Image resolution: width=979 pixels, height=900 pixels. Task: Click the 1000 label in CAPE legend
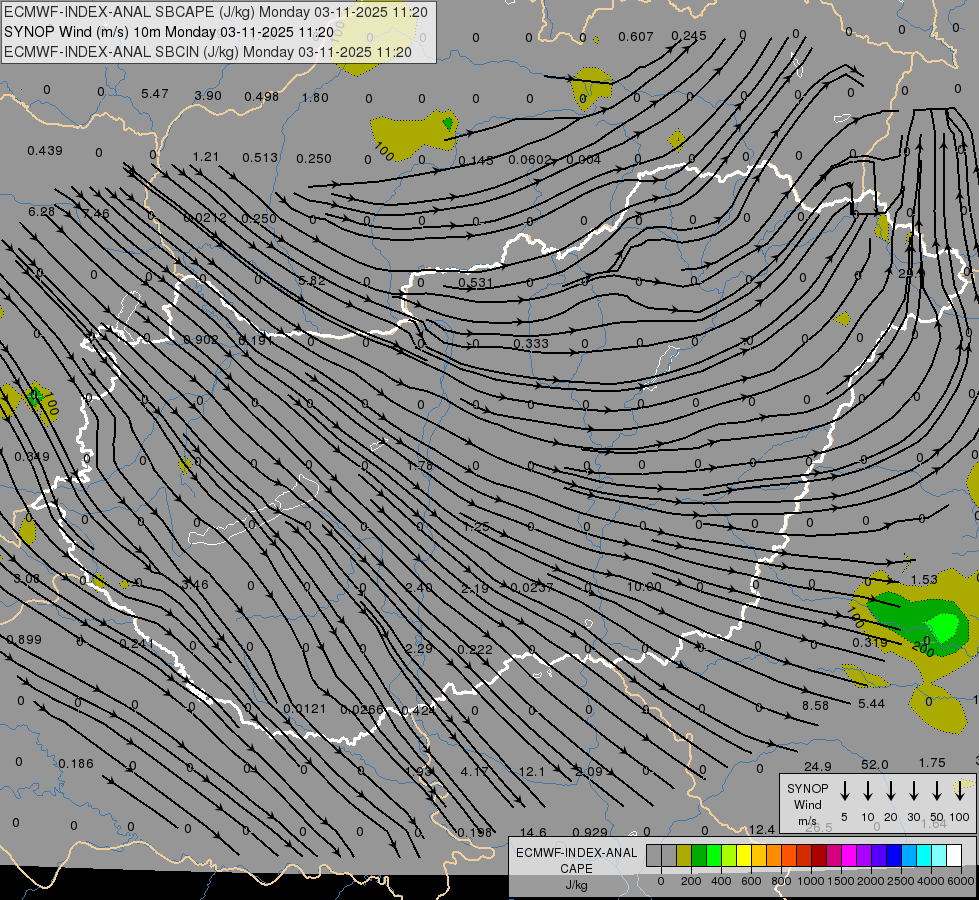pyautogui.click(x=810, y=881)
